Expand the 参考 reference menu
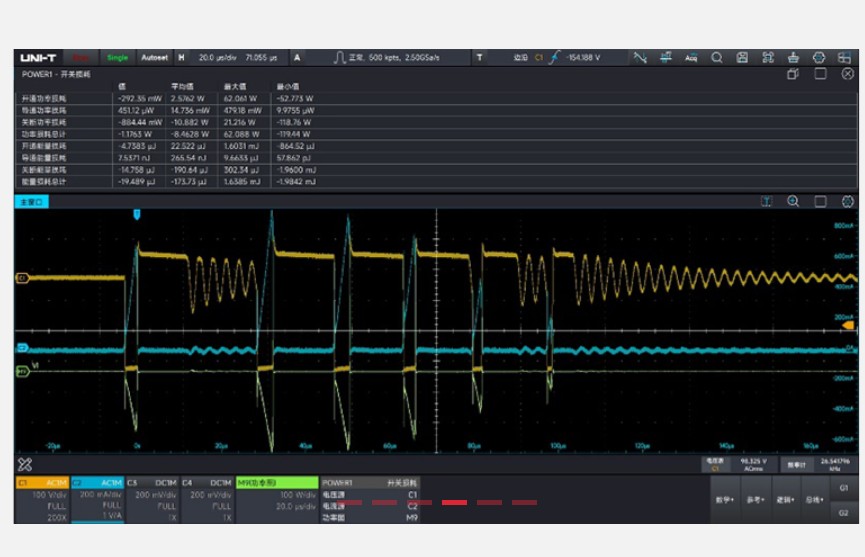The image size is (865, 557). [755, 499]
